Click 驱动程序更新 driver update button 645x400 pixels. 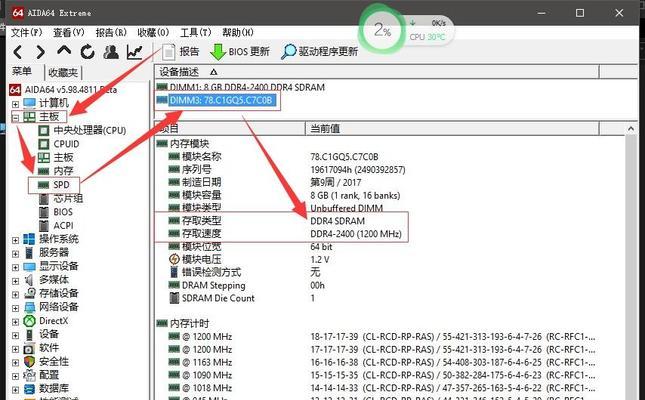click(320, 52)
